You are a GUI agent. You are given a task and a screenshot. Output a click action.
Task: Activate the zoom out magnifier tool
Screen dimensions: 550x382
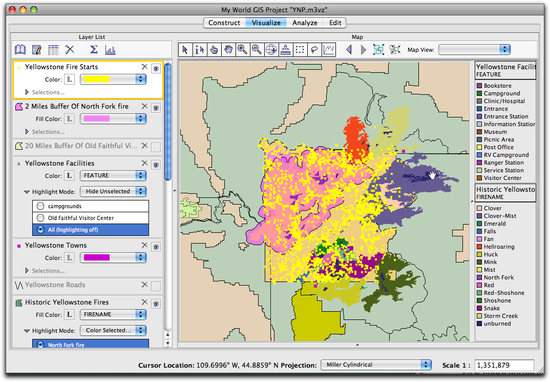[257, 50]
